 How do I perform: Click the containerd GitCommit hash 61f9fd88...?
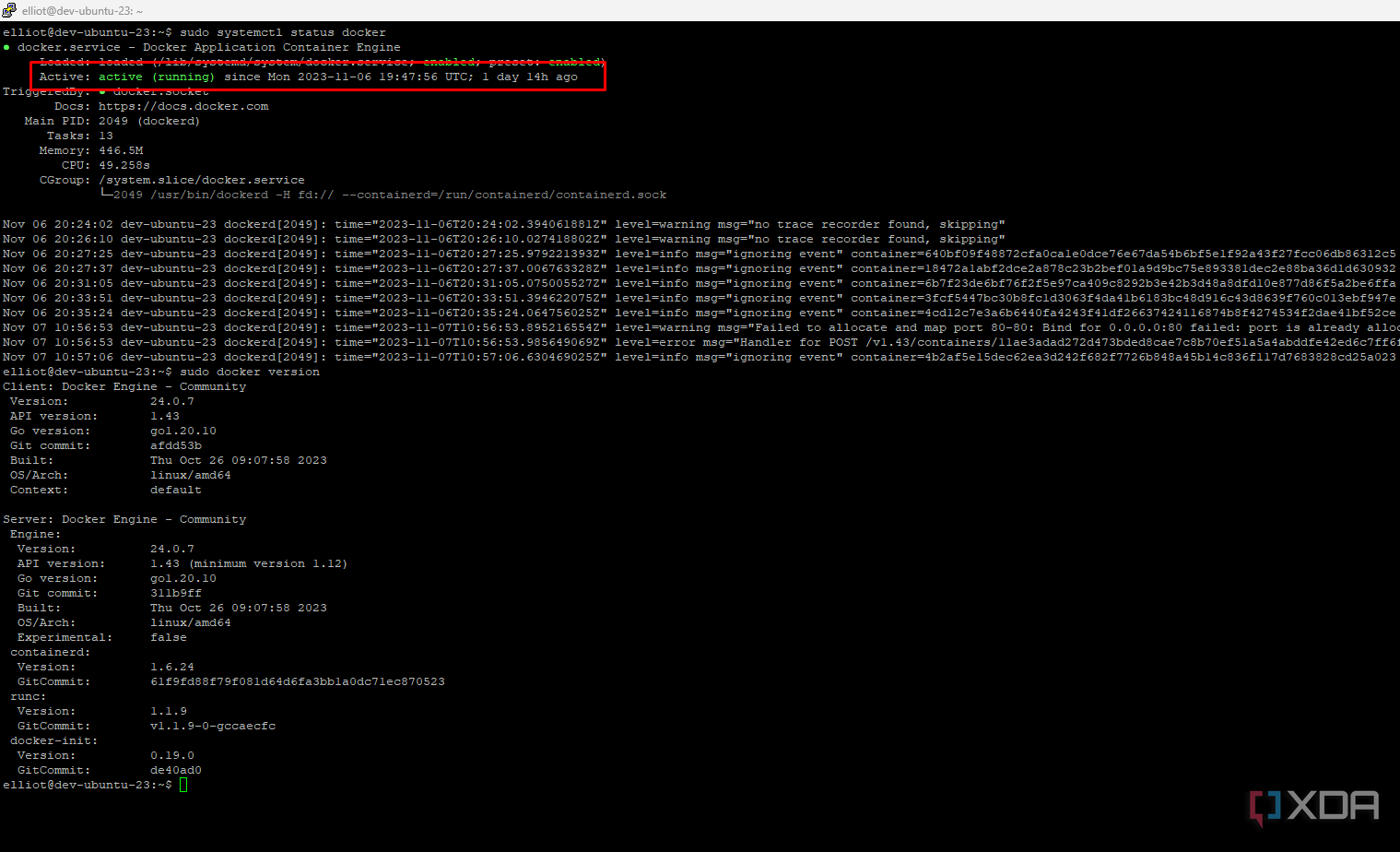pyautogui.click(x=298, y=681)
